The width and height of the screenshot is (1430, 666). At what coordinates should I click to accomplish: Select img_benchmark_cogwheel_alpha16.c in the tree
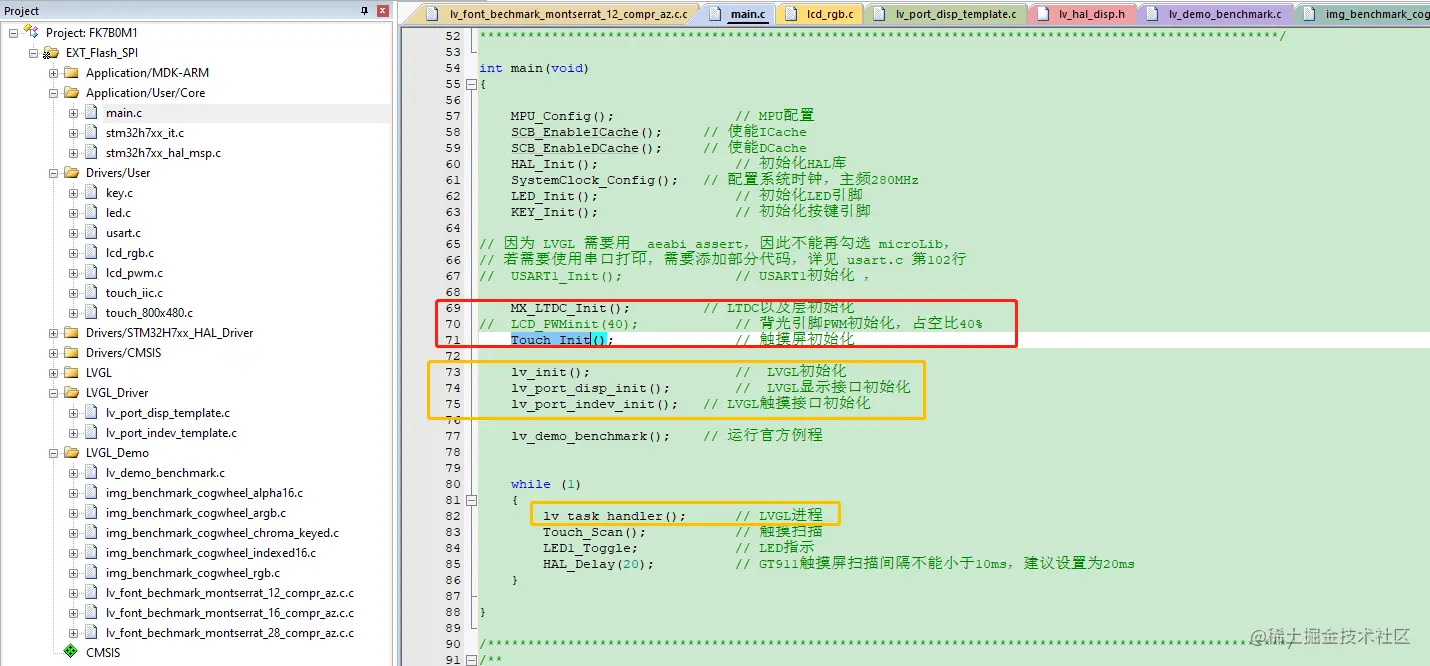[x=204, y=492]
